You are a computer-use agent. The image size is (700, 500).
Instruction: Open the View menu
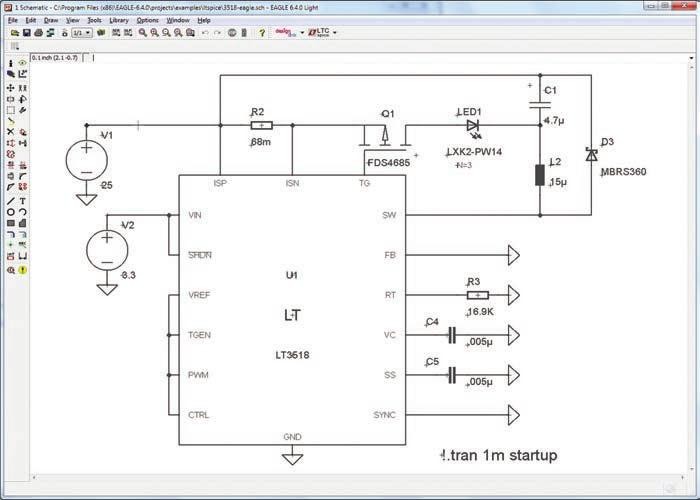pos(72,20)
